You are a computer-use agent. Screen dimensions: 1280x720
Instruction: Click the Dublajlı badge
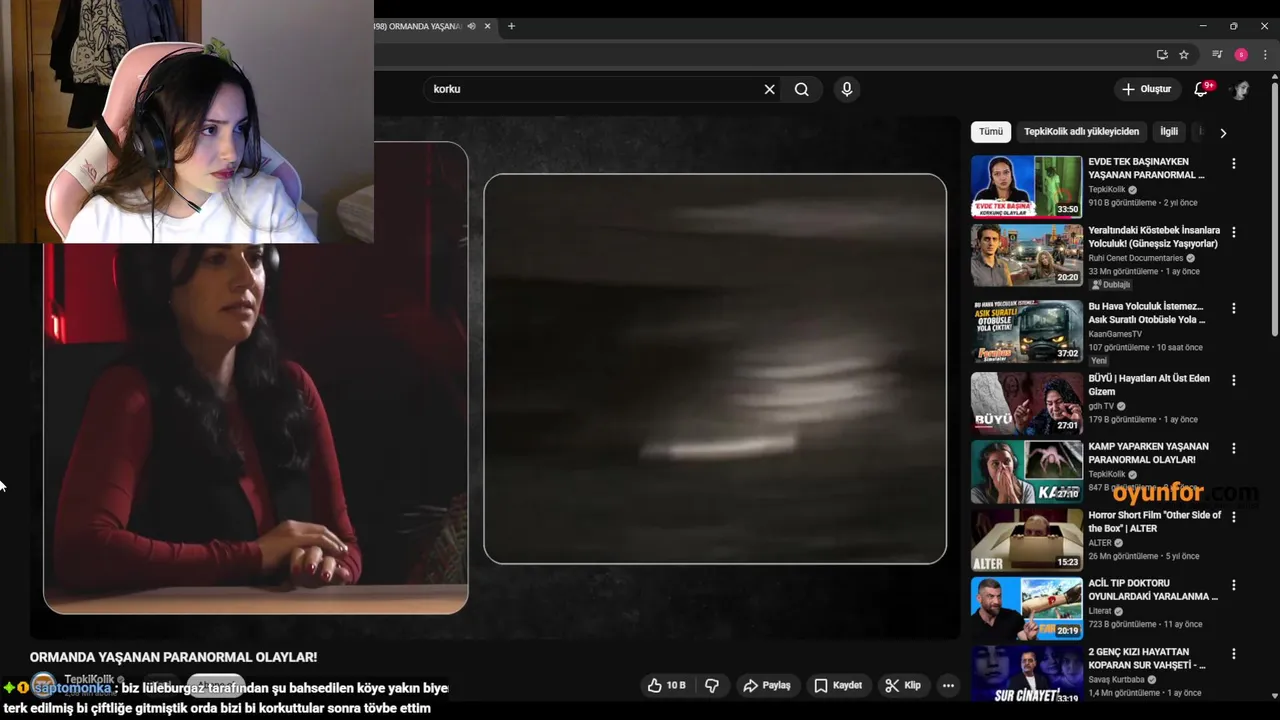tap(1111, 285)
